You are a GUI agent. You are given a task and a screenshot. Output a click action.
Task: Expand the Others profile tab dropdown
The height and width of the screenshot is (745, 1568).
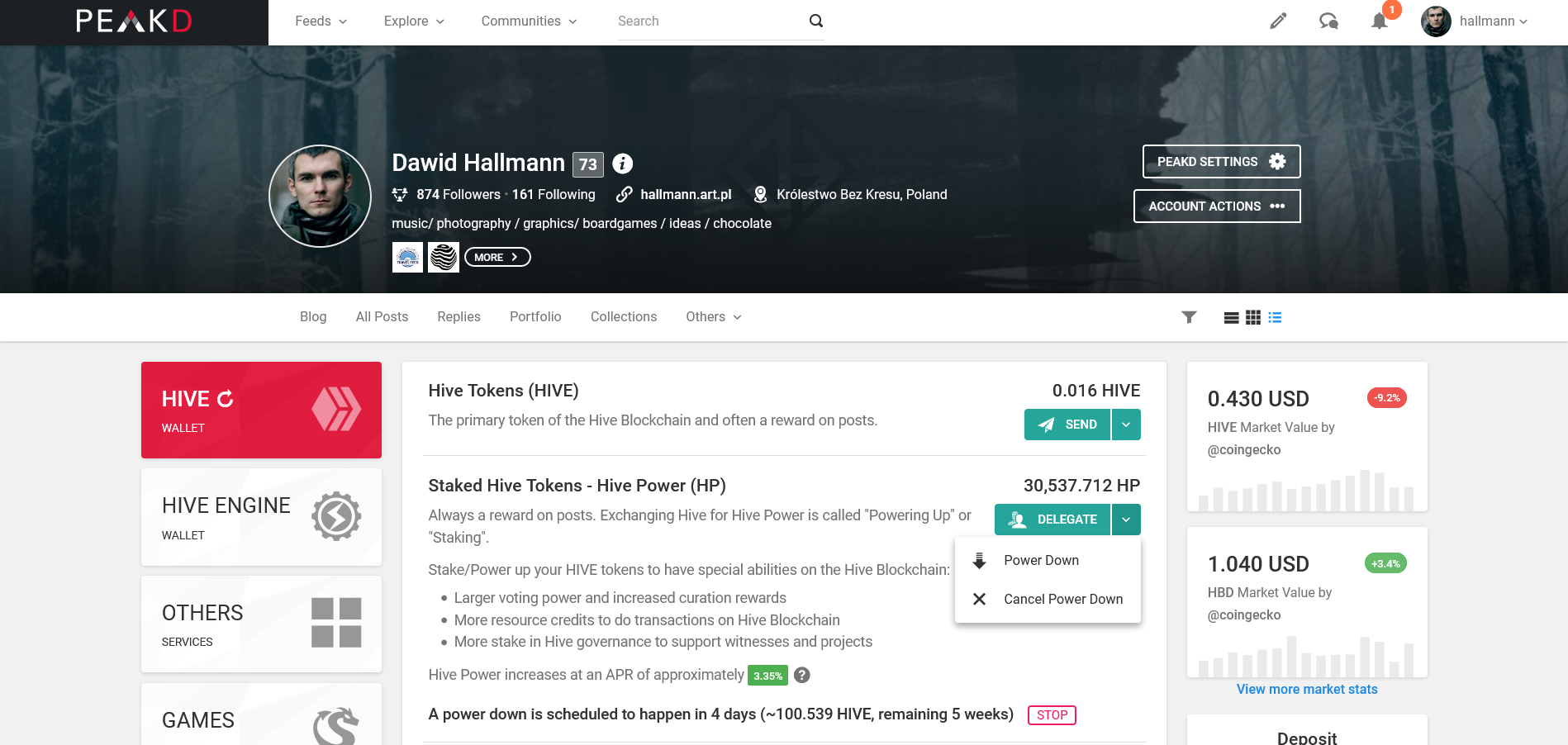click(x=714, y=317)
